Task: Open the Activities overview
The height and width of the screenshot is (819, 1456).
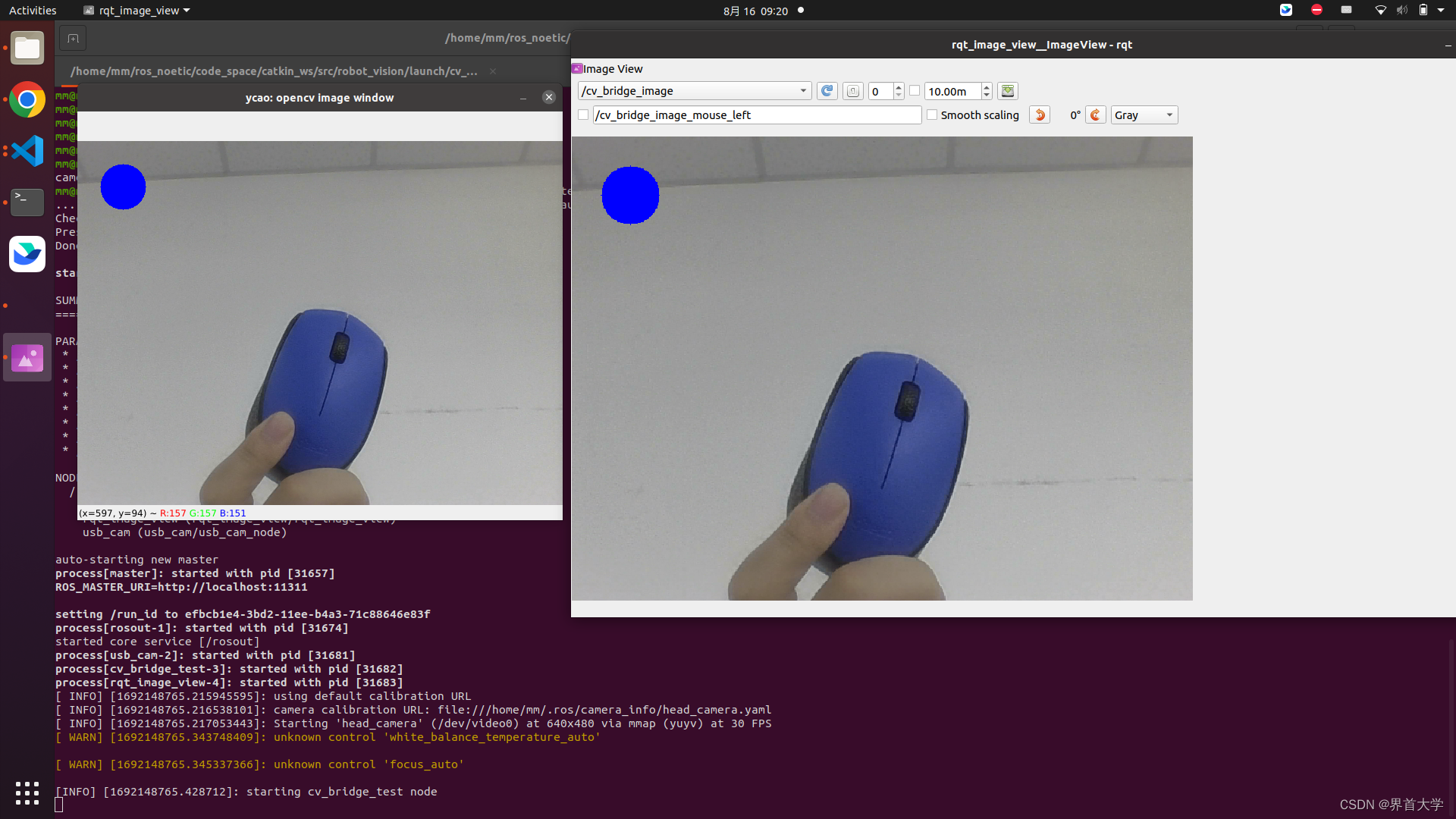Action: [33, 11]
